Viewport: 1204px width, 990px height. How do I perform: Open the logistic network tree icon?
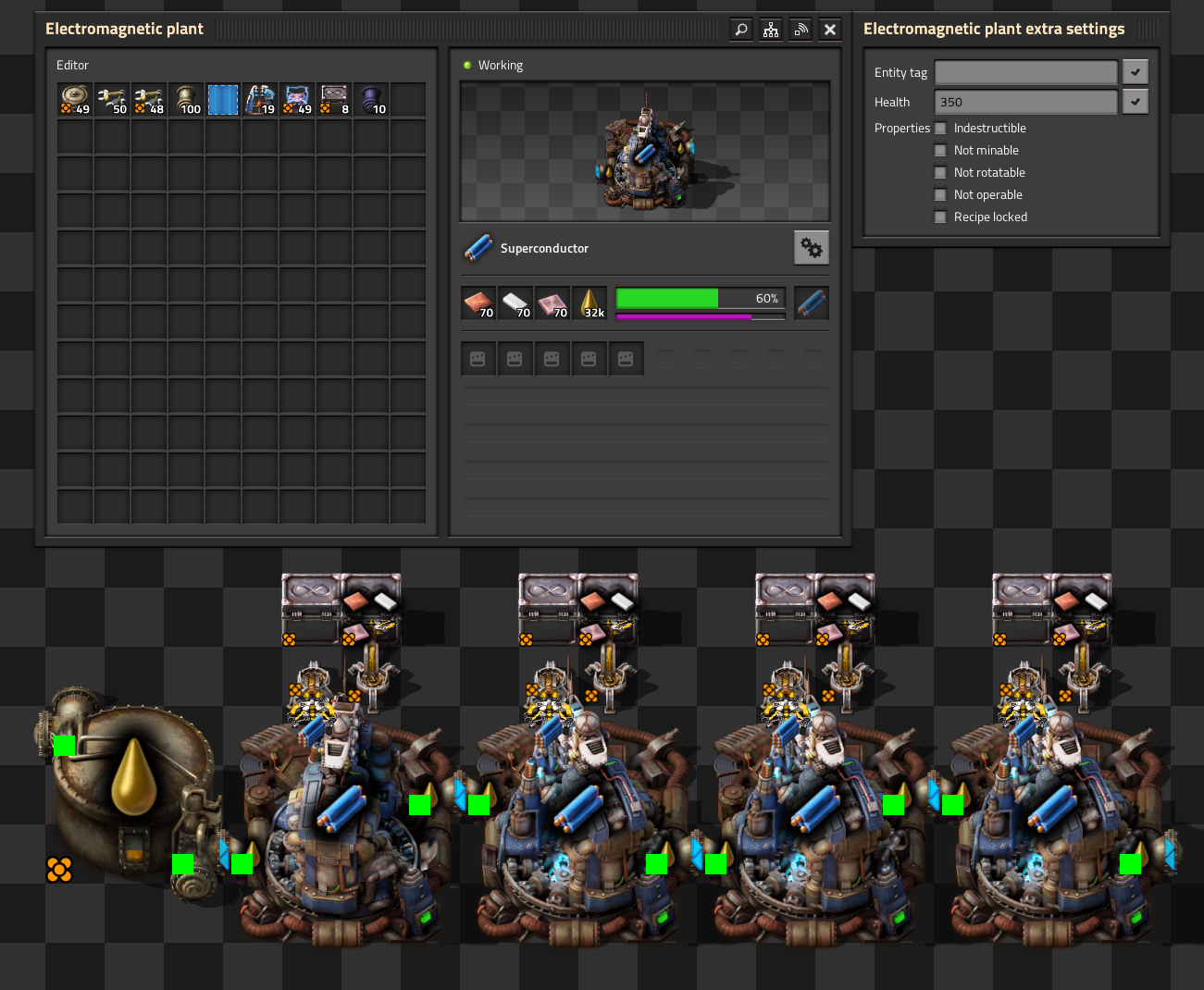[x=771, y=30]
